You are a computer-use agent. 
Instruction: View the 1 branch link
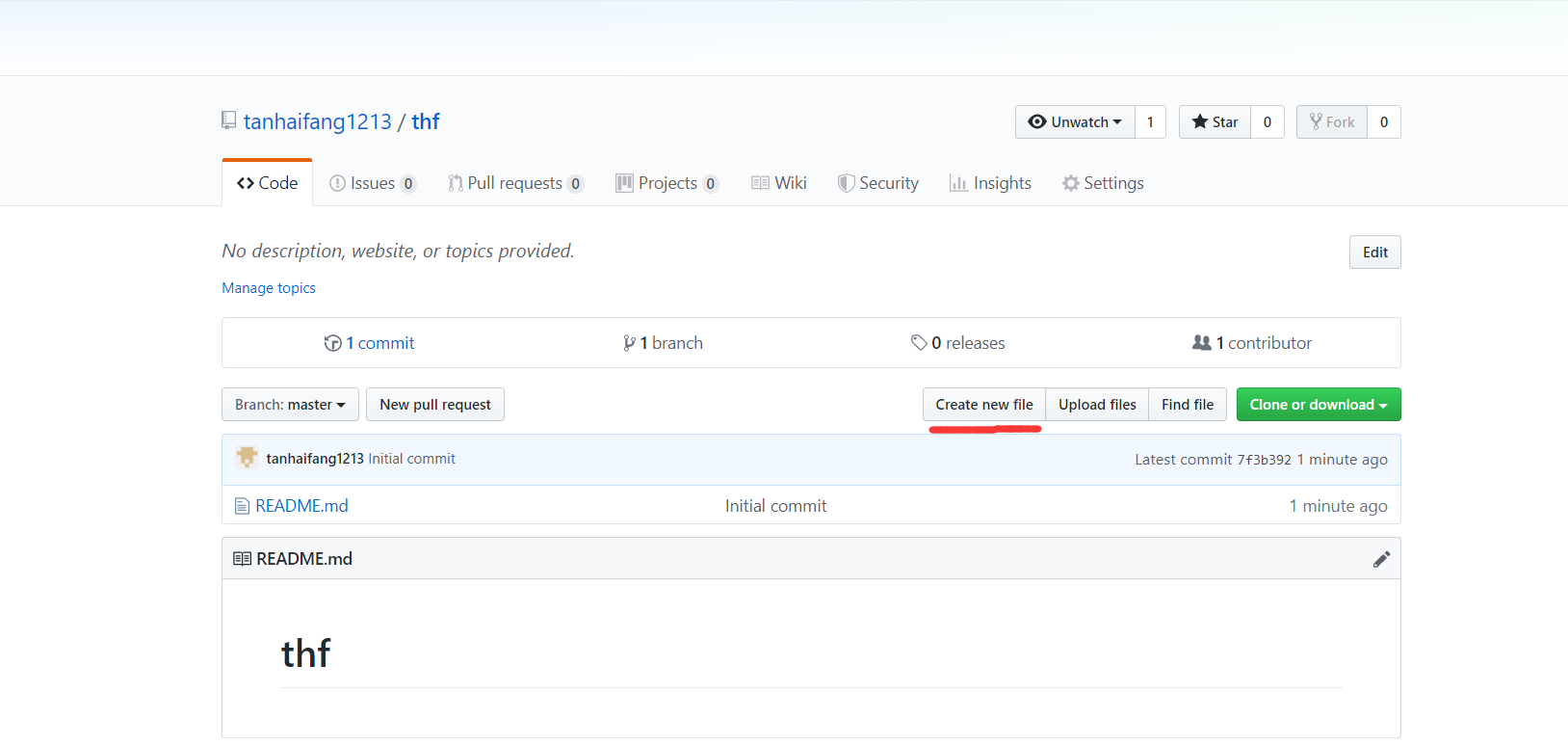(x=663, y=343)
